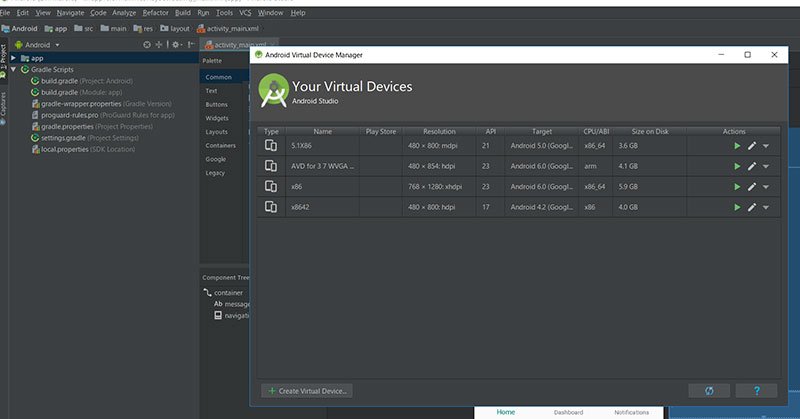Click the project panel settings gear icon
Viewport: 800px width, 419px height.
tap(176, 45)
